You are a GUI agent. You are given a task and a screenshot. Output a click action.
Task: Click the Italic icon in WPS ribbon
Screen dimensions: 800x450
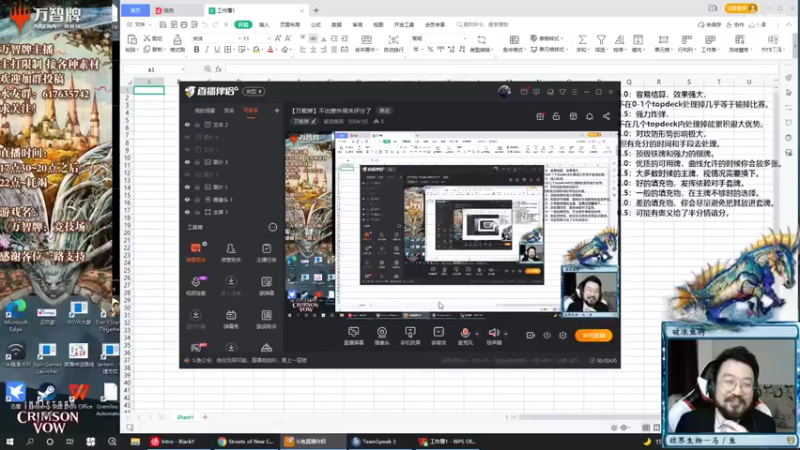click(207, 49)
